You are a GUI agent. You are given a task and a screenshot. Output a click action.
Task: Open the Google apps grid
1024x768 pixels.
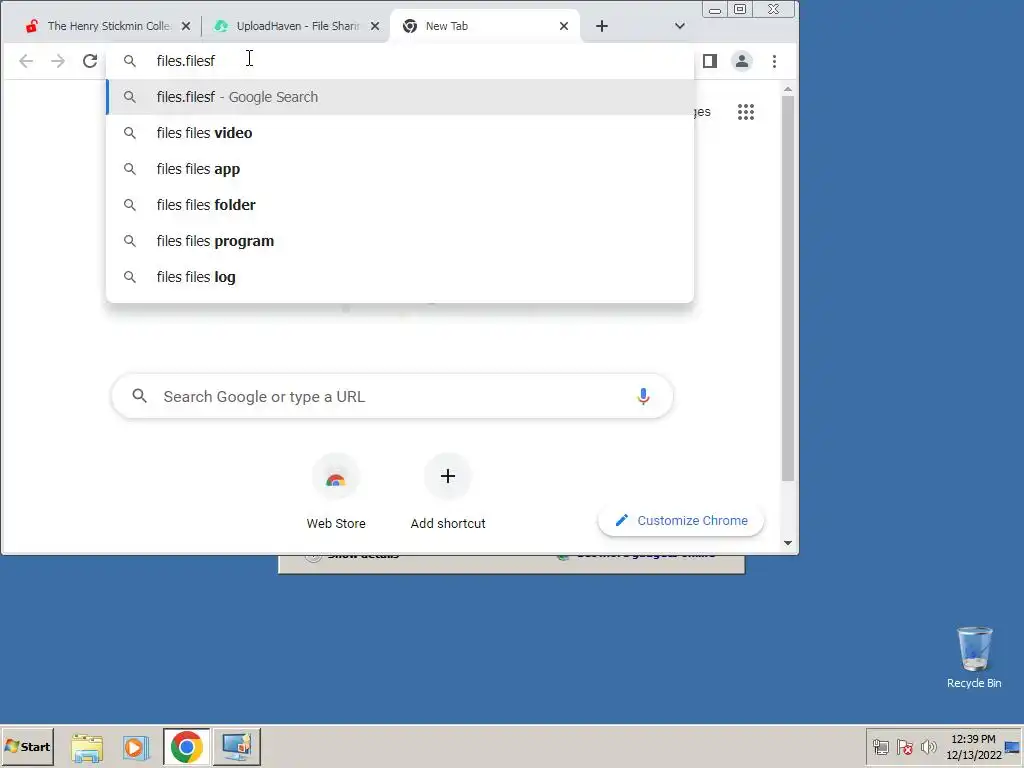(x=746, y=112)
